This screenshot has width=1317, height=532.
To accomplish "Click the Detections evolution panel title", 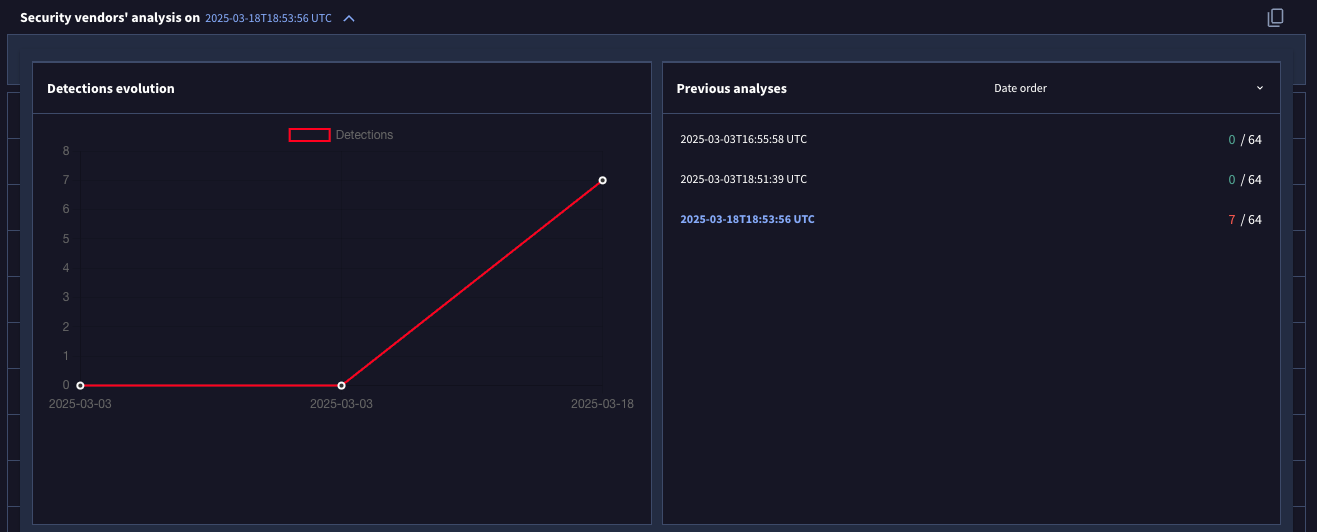I will [111, 88].
